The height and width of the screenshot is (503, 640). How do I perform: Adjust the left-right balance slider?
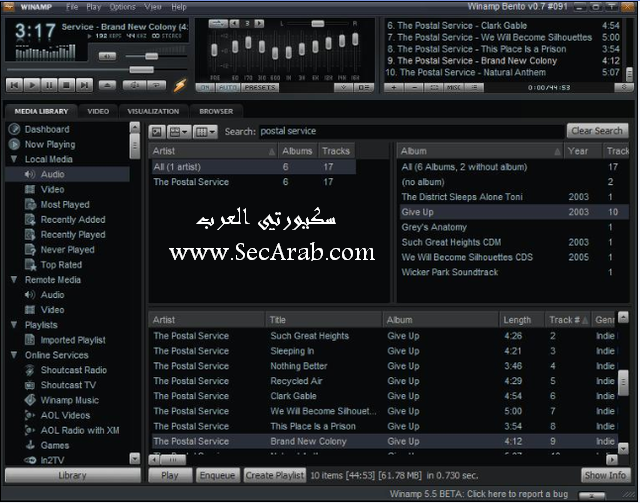click(318, 24)
